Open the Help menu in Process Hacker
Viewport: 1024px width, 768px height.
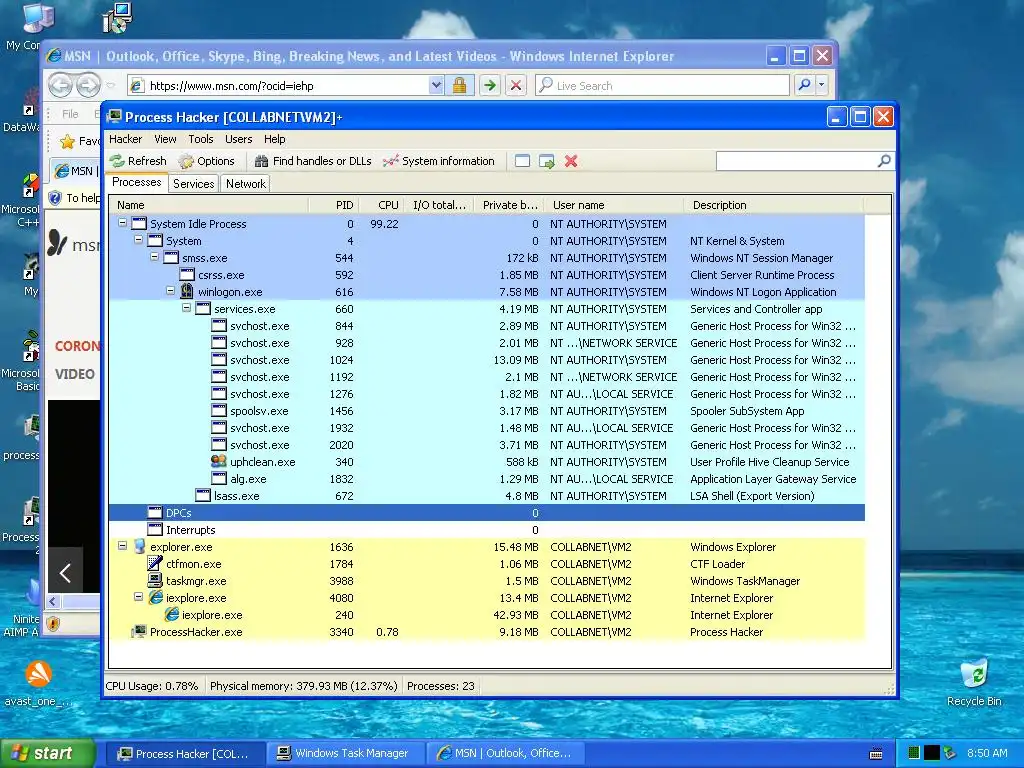274,139
